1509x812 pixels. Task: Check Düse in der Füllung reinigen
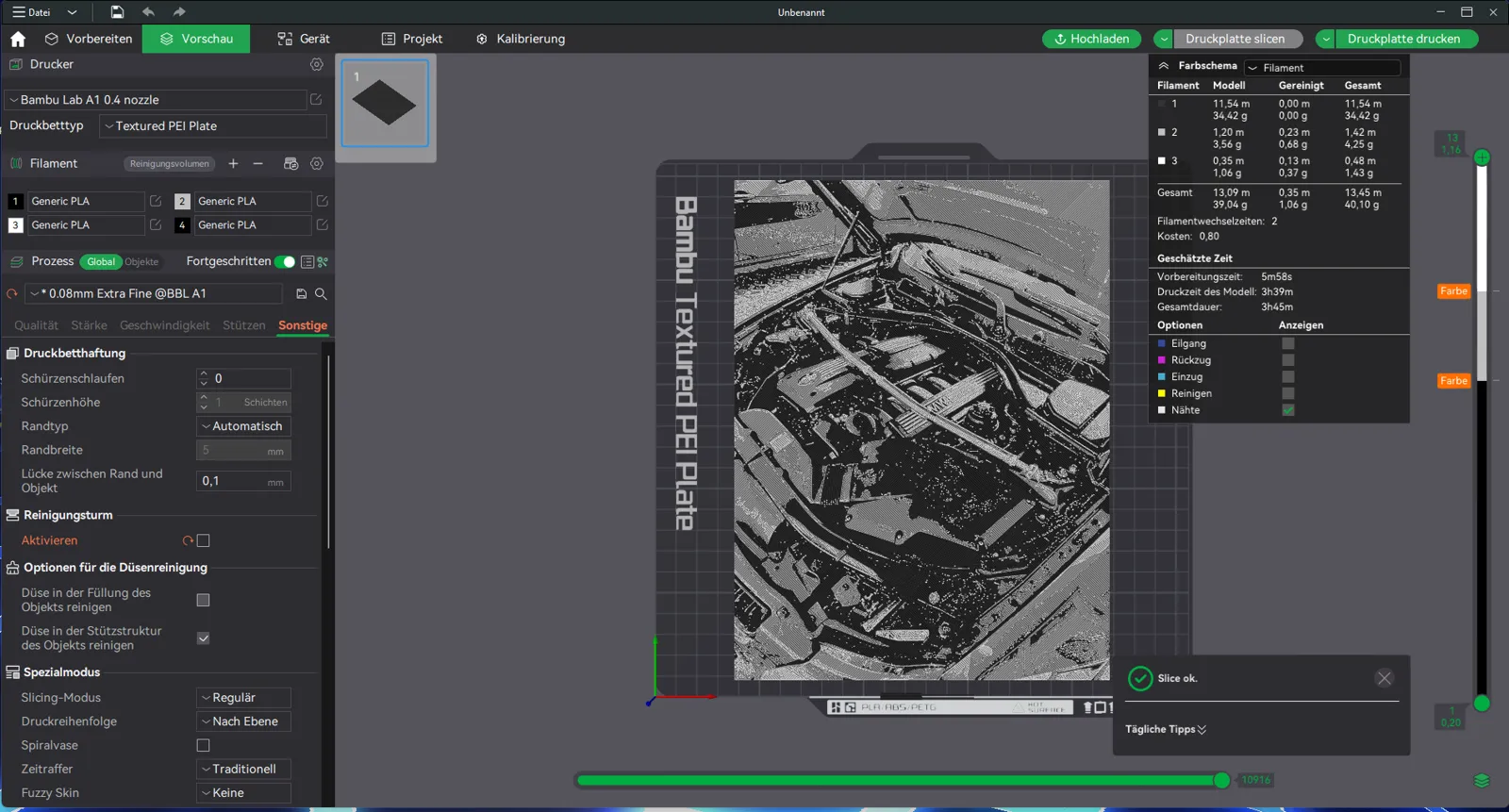203,600
